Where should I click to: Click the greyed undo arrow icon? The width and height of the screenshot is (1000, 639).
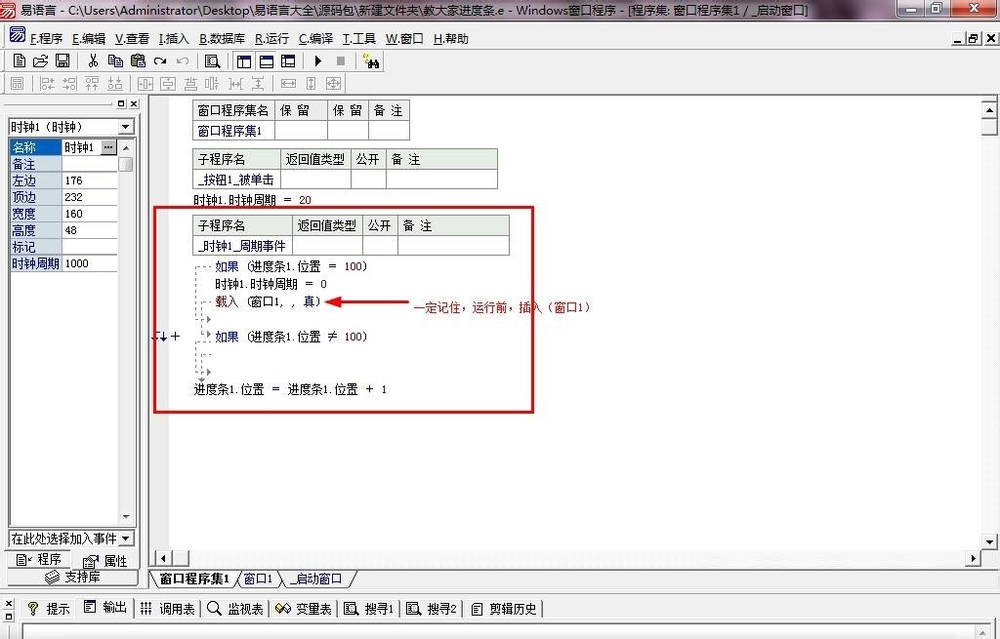pos(182,61)
